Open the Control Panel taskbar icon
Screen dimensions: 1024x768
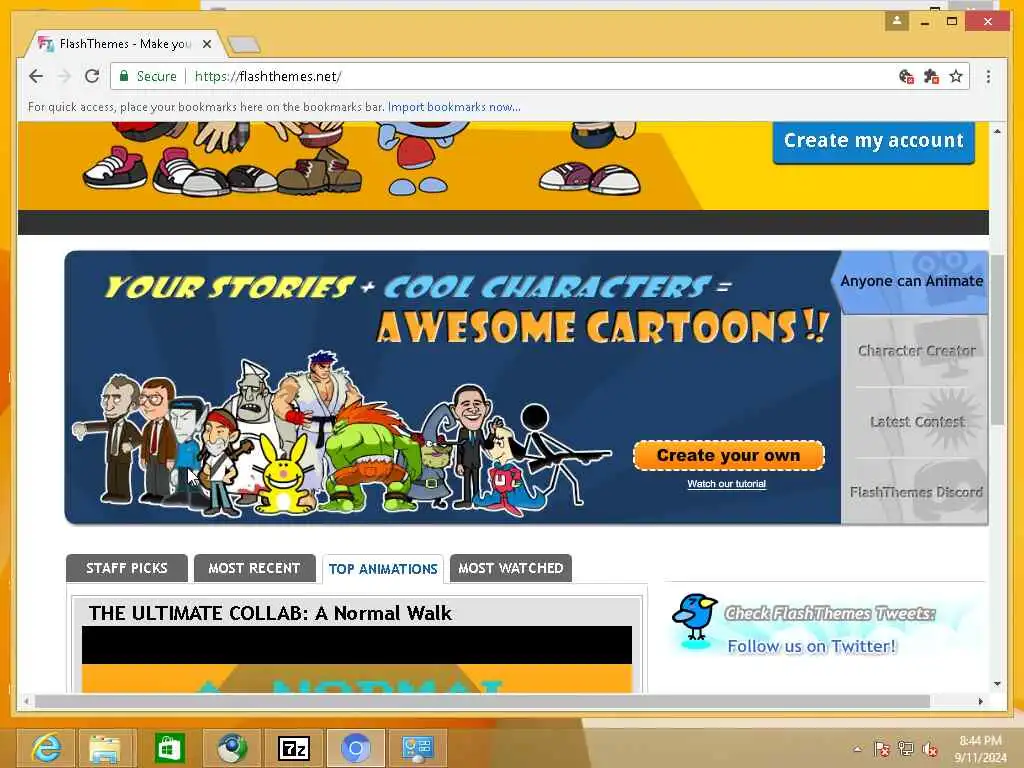(418, 748)
